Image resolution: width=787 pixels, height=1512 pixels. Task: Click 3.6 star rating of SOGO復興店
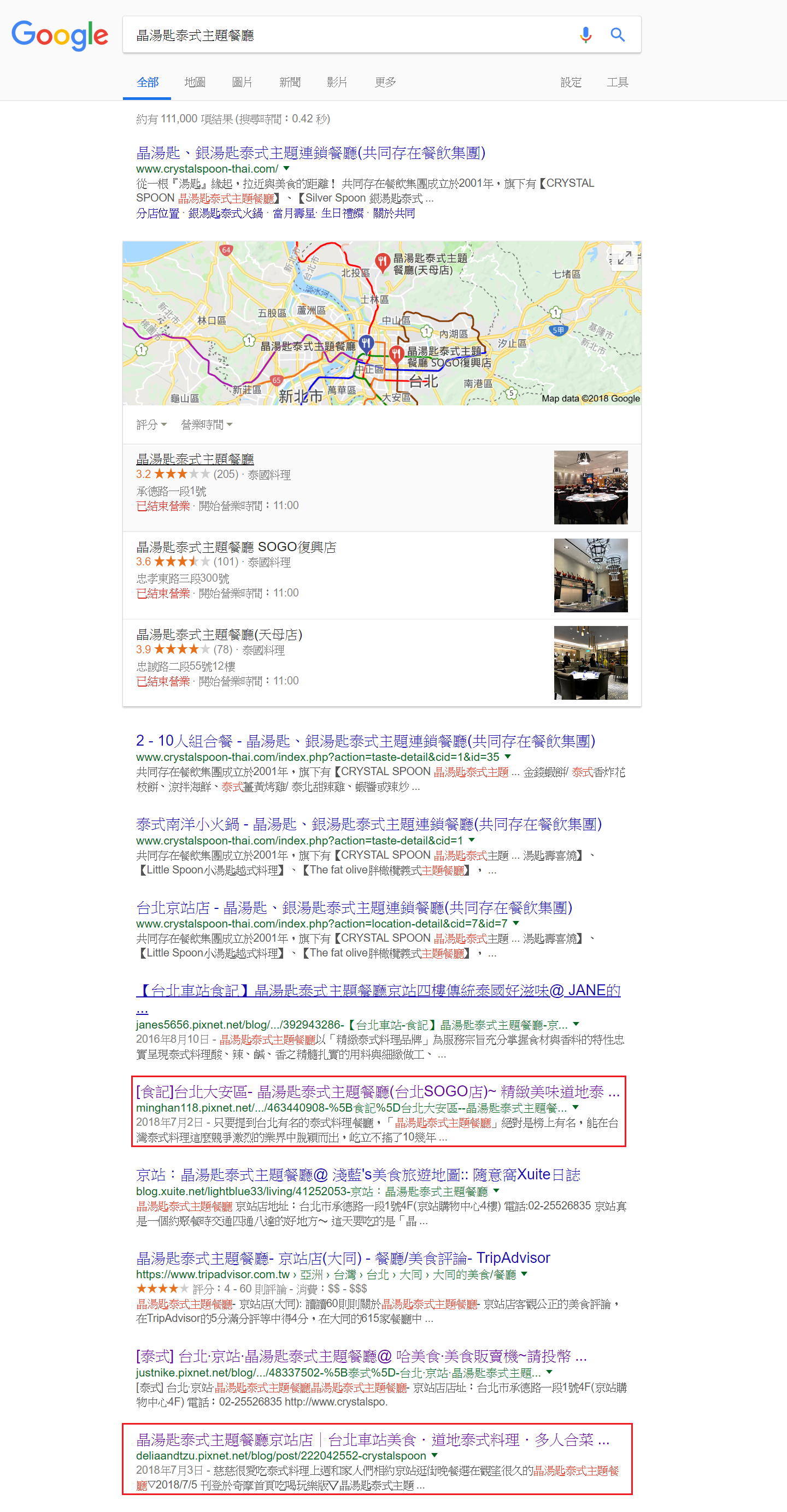pos(181,562)
